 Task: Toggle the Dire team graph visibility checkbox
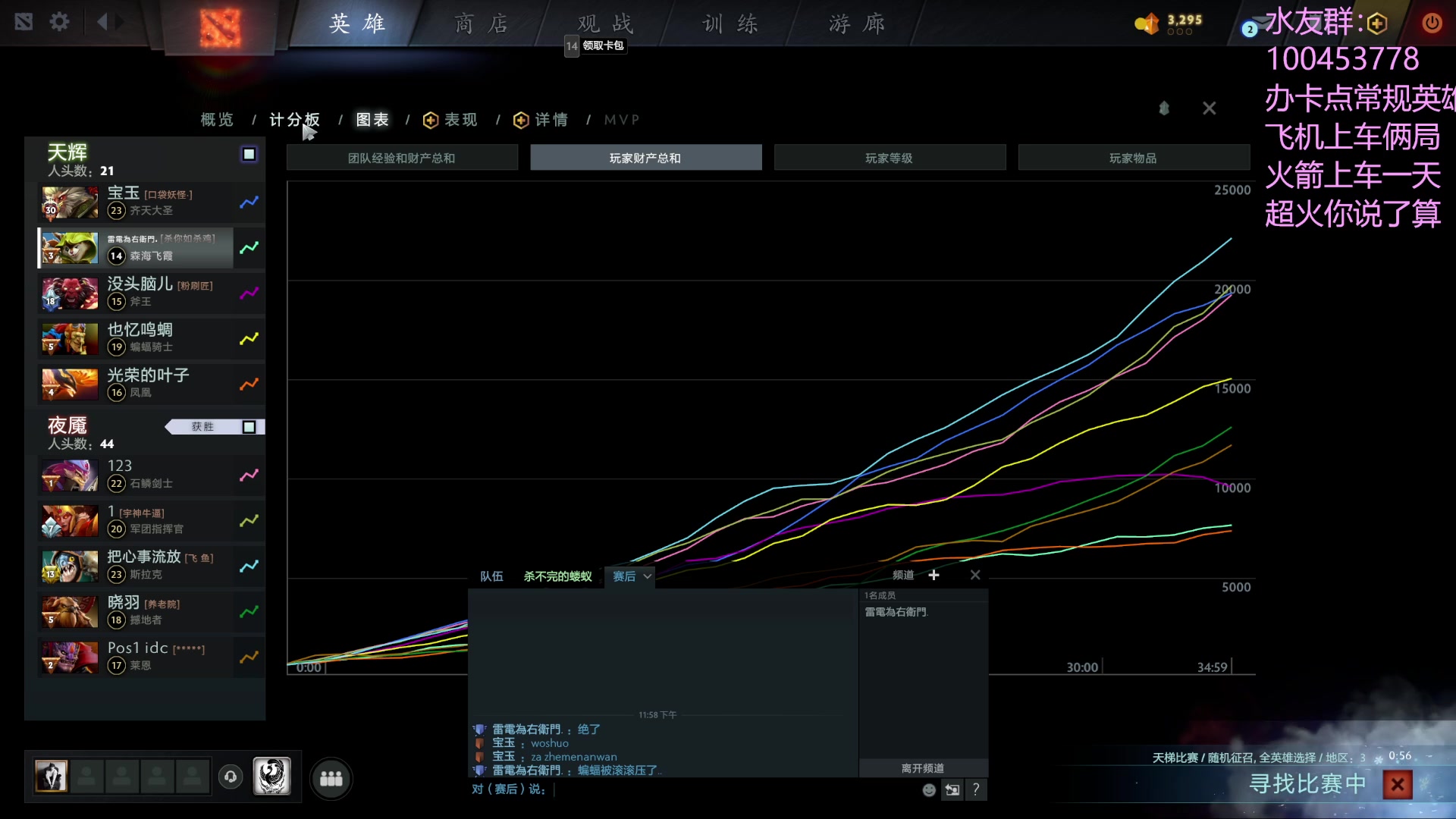point(249,427)
